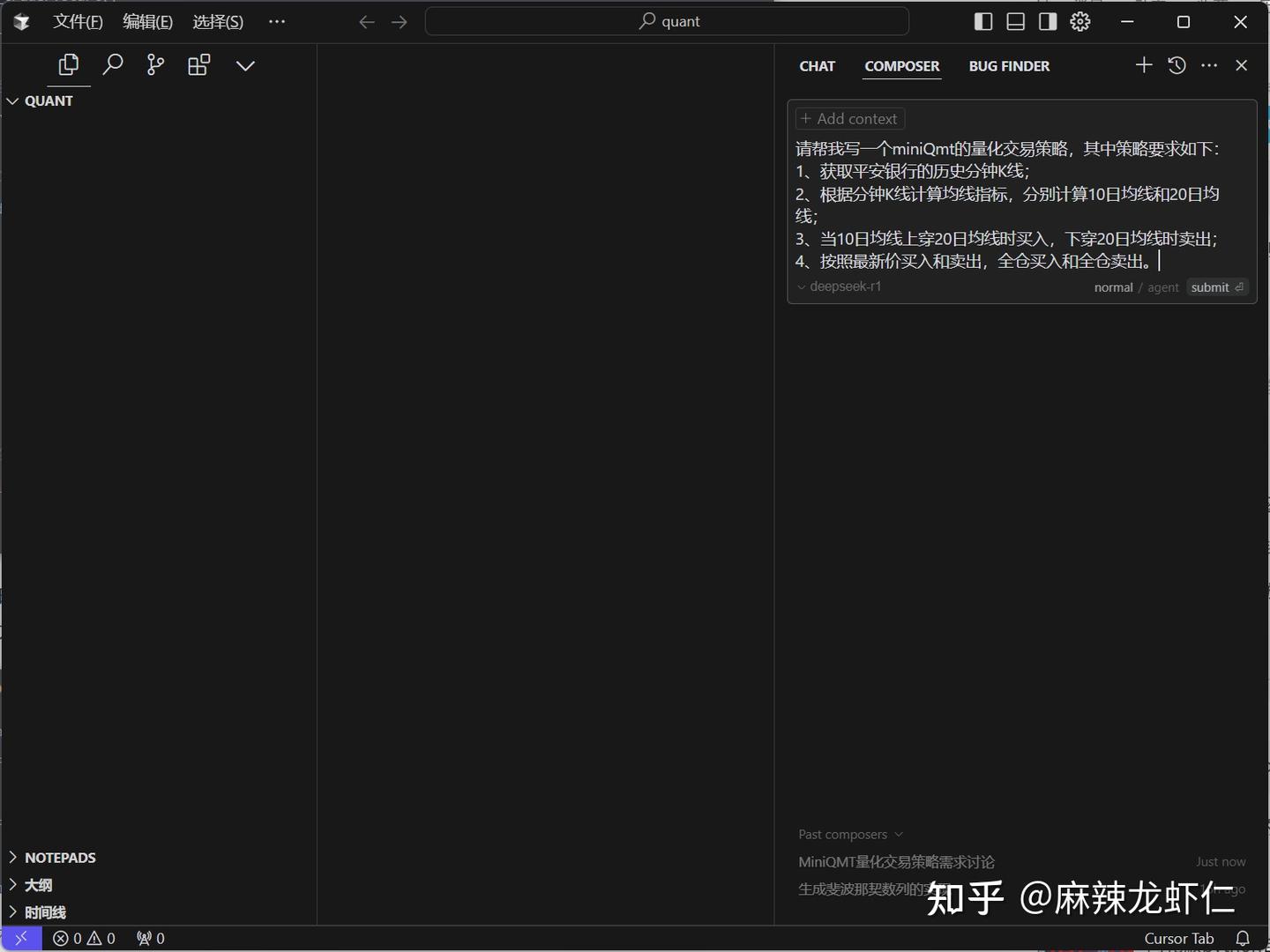This screenshot has height=952, width=1270.
Task: Open the deepseek-r1 model dropdown
Action: (x=840, y=286)
